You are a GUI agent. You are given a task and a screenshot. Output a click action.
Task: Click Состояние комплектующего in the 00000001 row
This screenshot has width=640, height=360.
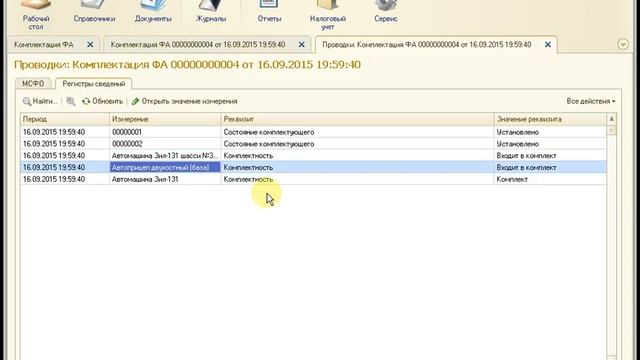[269, 132]
